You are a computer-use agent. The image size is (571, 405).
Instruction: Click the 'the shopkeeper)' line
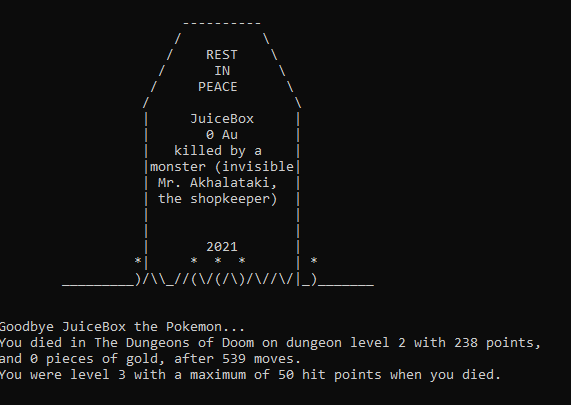[x=218, y=199]
